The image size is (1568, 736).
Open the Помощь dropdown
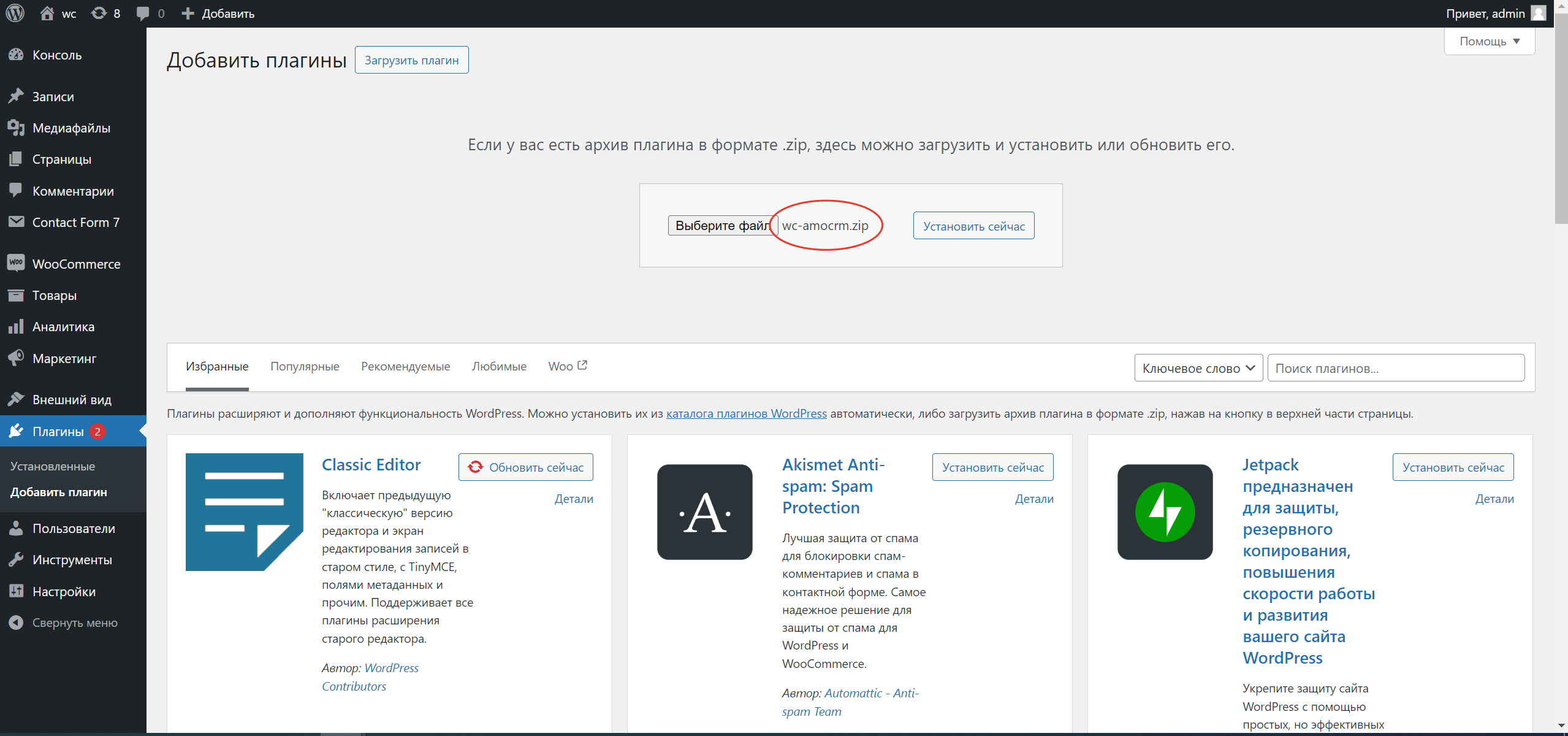[x=1489, y=40]
